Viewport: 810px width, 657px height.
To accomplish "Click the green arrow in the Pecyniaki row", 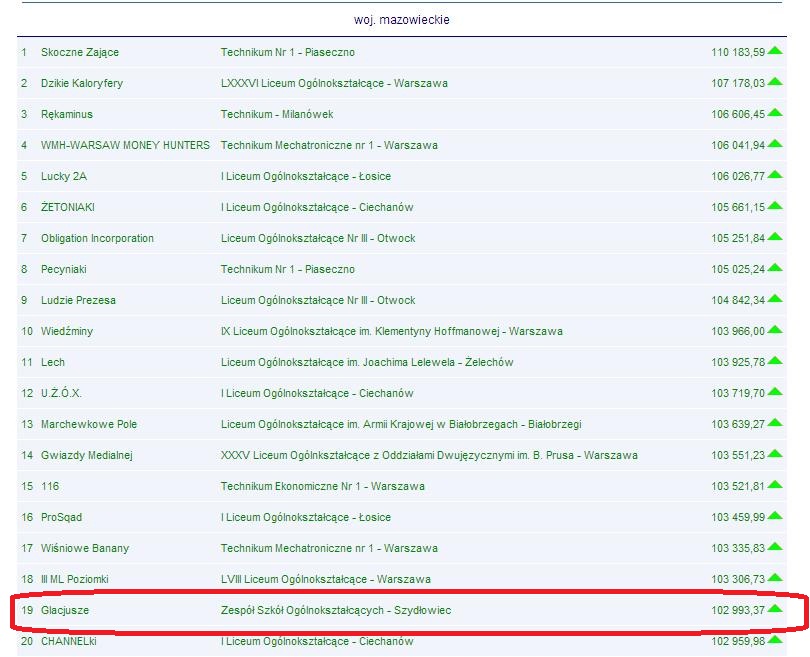I will (775, 268).
